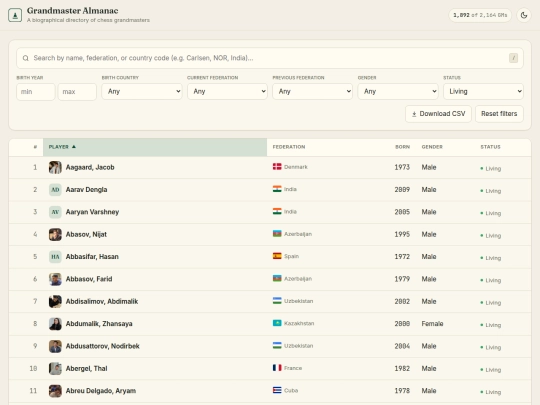Open the Current Federation dropdown
This screenshot has width=540, height=405.
(227, 92)
